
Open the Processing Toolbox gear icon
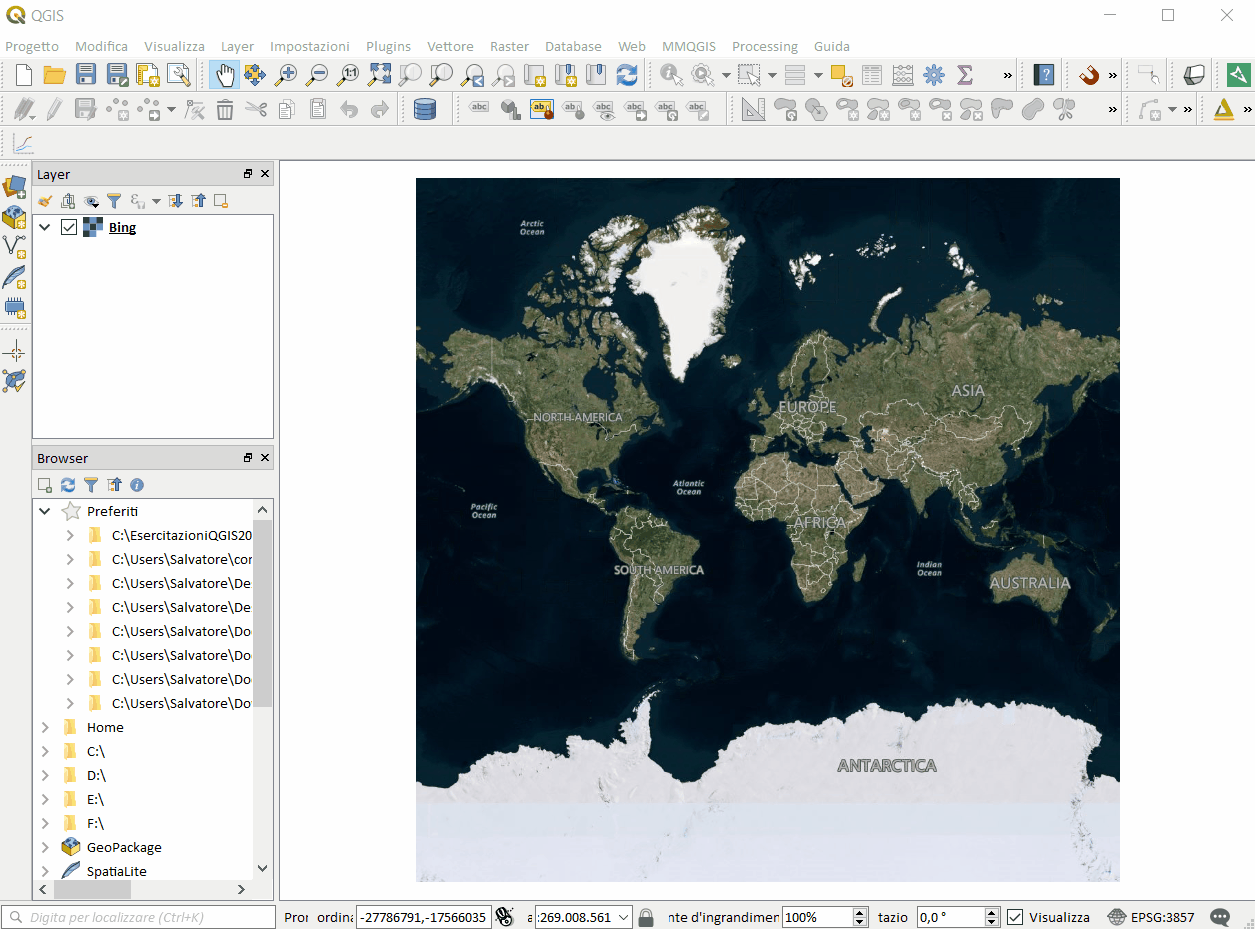click(x=934, y=75)
